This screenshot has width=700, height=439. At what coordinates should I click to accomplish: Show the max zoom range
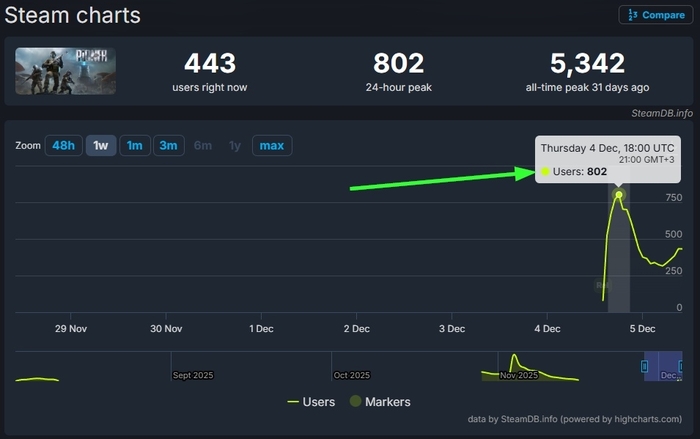point(271,146)
